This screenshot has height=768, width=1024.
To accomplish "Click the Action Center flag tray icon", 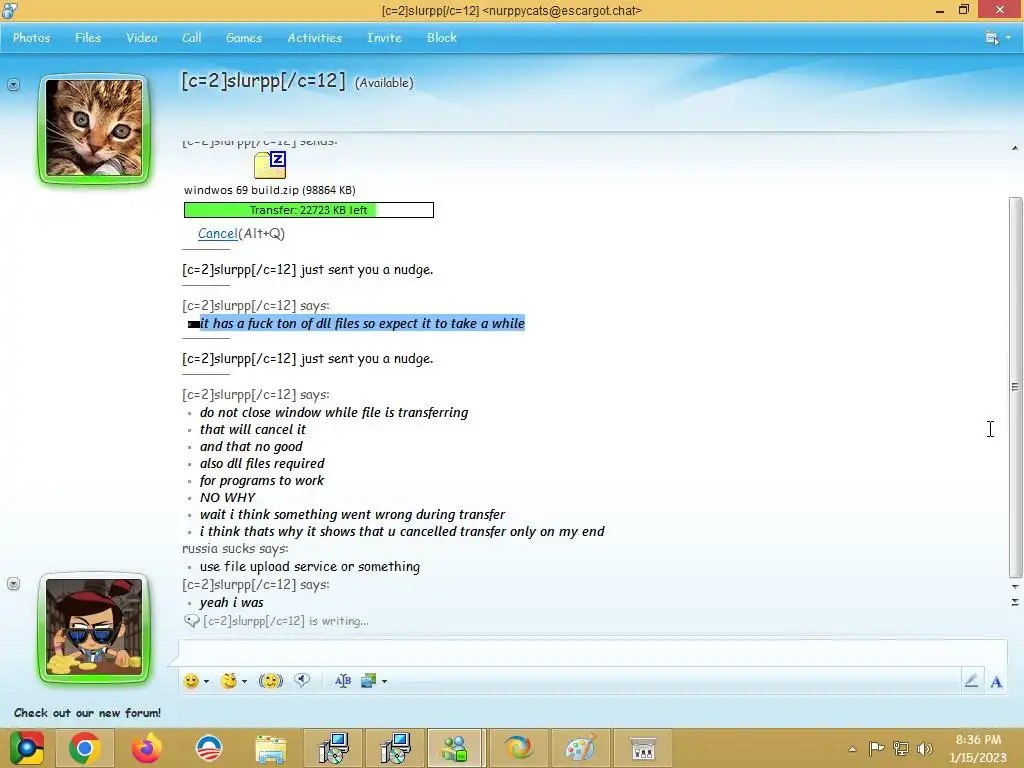I will pos(876,748).
